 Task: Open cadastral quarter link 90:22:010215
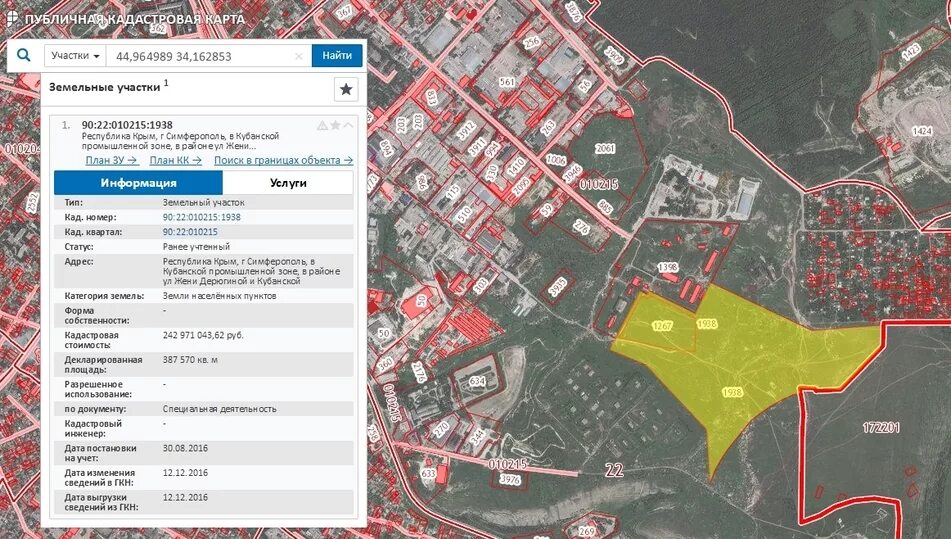[x=190, y=232]
